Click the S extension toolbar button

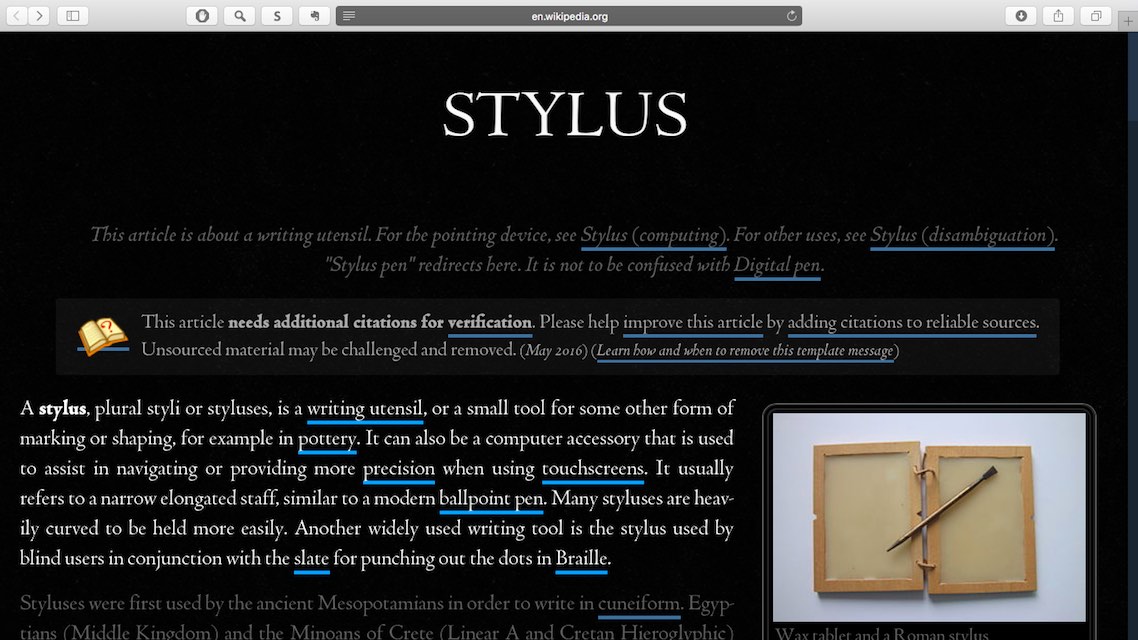pyautogui.click(x=277, y=16)
